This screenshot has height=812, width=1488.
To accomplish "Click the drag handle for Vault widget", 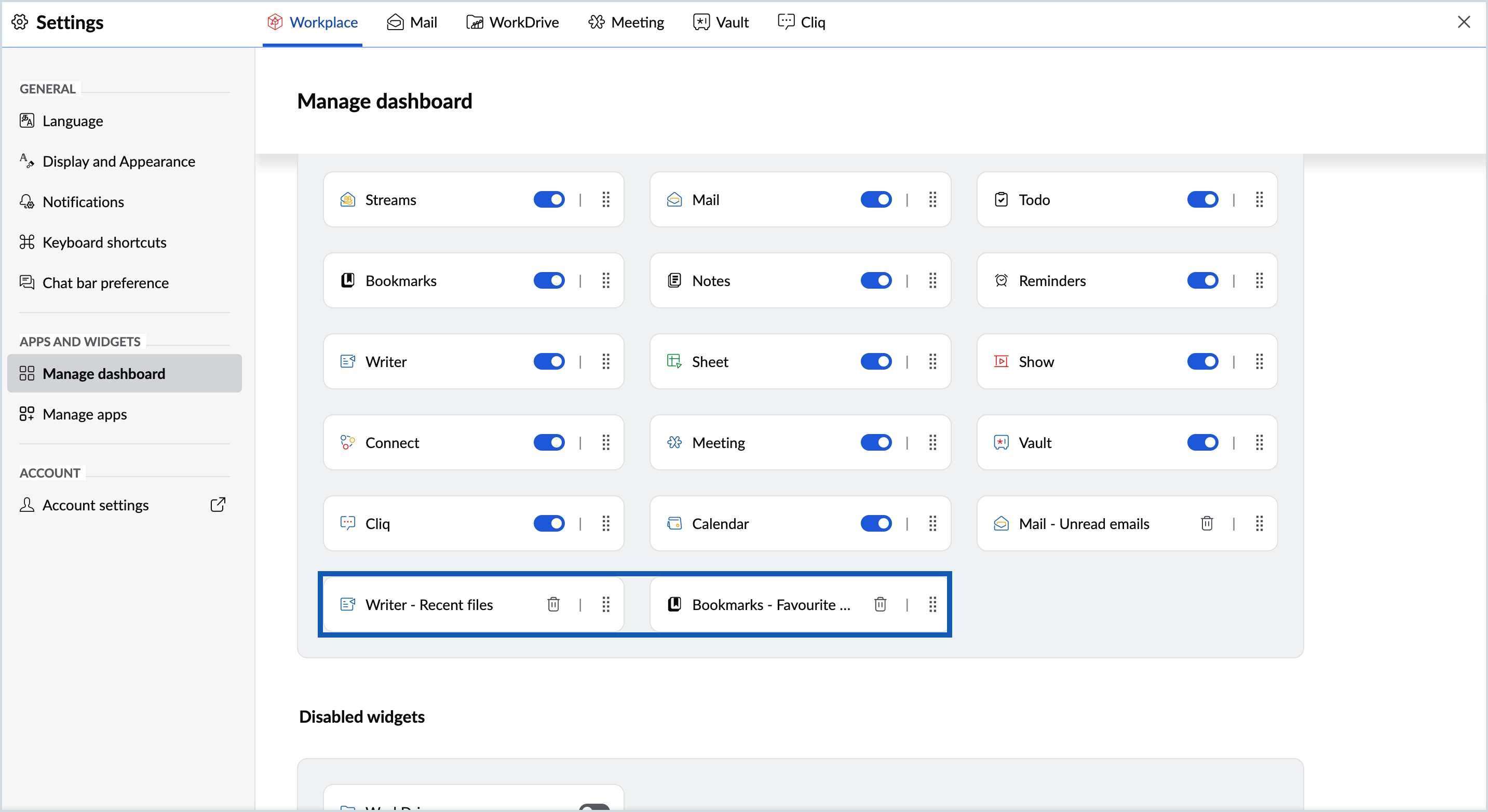I will point(1259,442).
